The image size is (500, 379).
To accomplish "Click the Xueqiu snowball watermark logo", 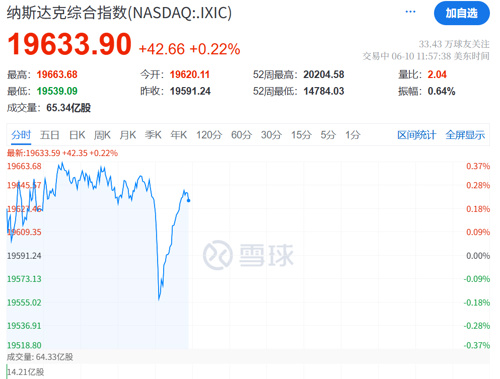I will [248, 255].
